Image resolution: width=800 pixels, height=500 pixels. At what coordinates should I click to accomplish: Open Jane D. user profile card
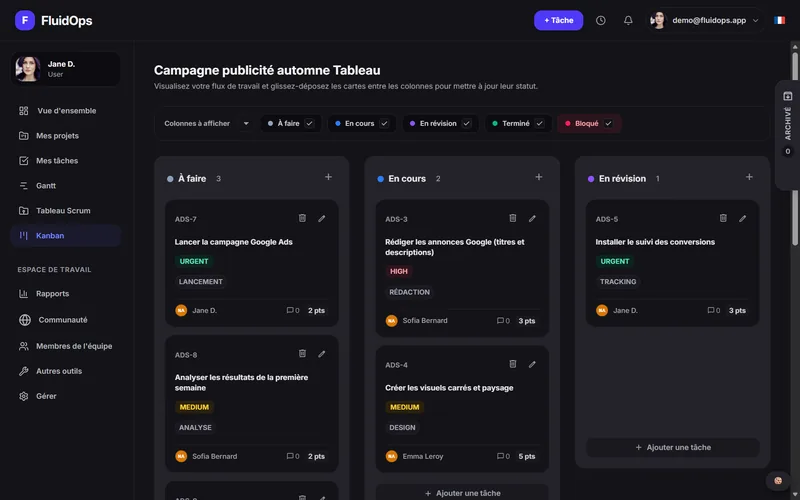[x=65, y=69]
